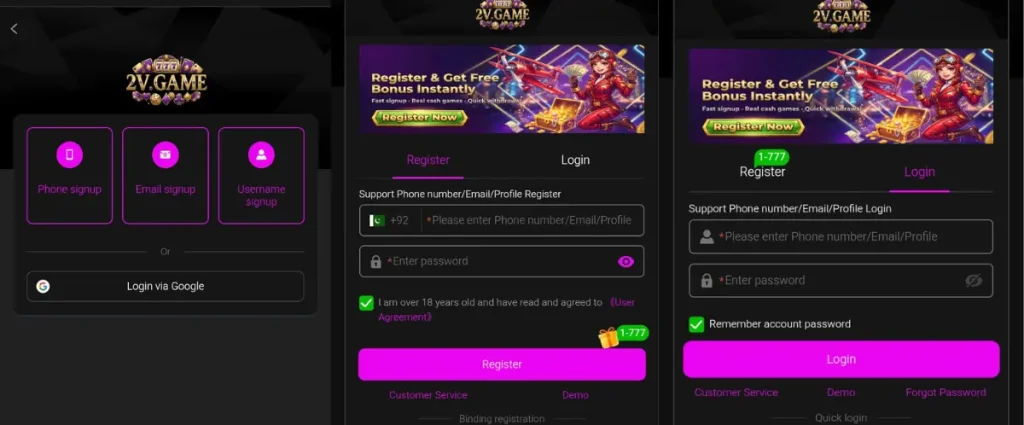Choose the Phone signup icon
This screenshot has width=1024, height=425.
(69, 155)
